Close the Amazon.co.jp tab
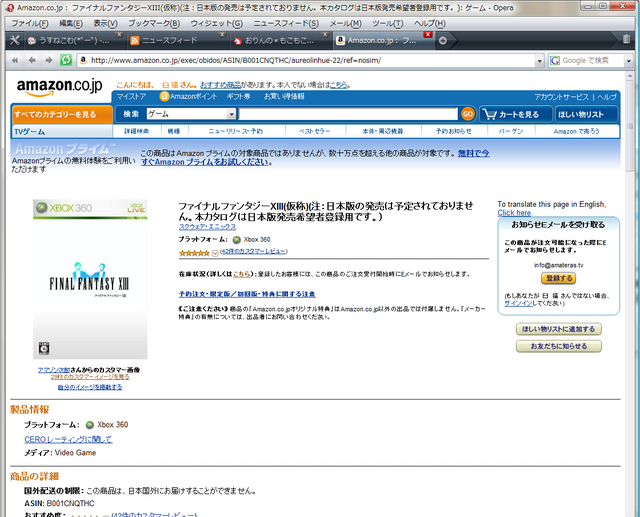 pos(428,34)
